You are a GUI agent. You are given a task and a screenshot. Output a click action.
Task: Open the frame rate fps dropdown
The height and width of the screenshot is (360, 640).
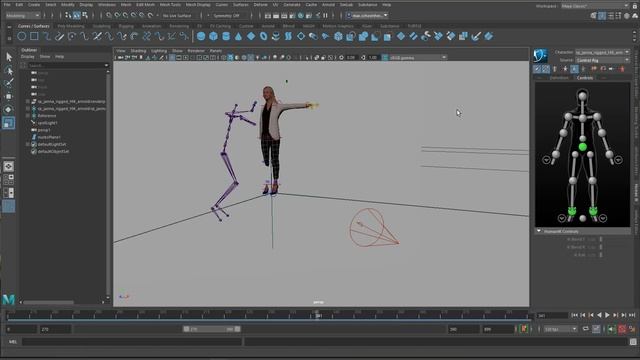click(560, 329)
